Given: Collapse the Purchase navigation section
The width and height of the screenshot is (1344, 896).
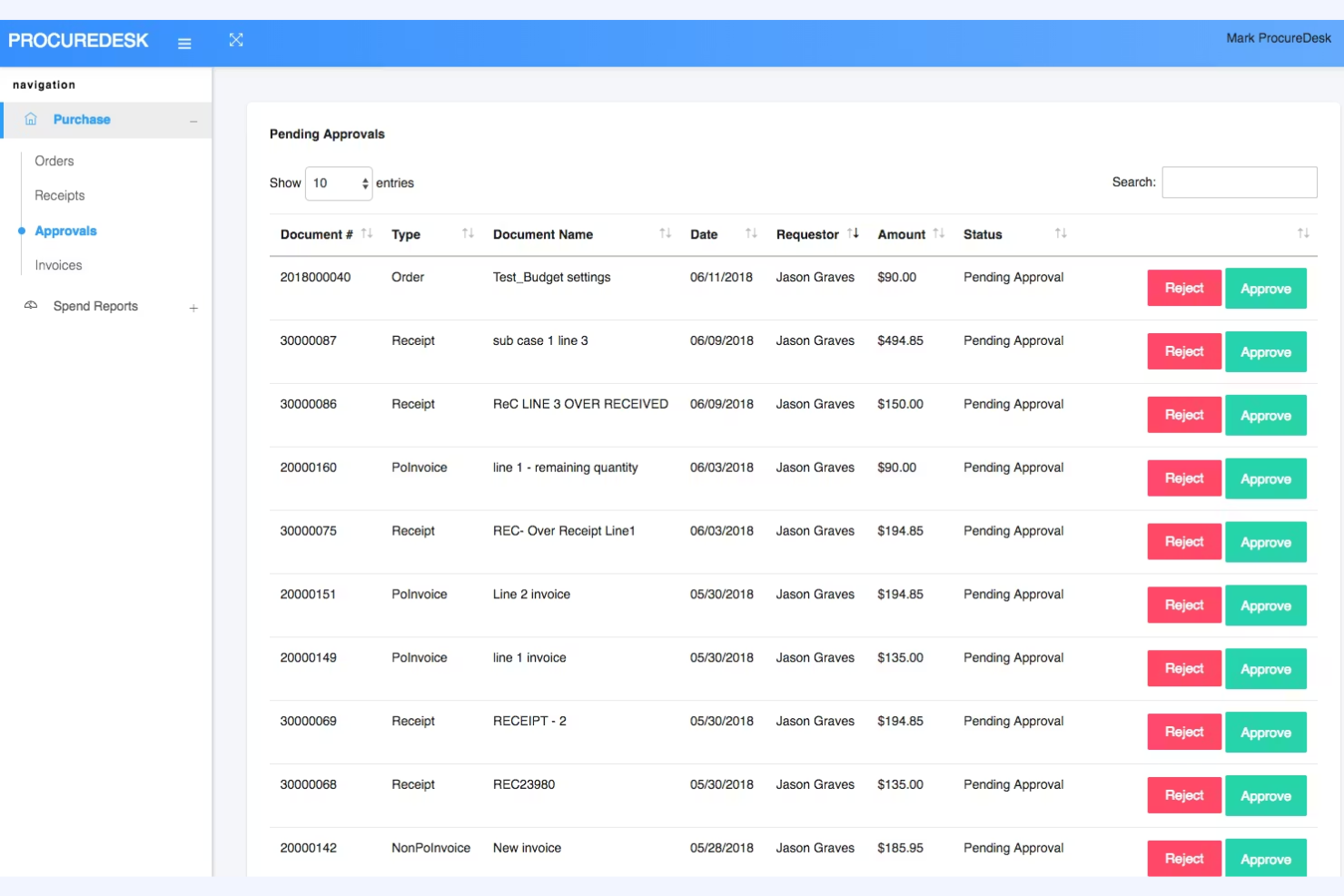Looking at the screenshot, I should click(193, 120).
